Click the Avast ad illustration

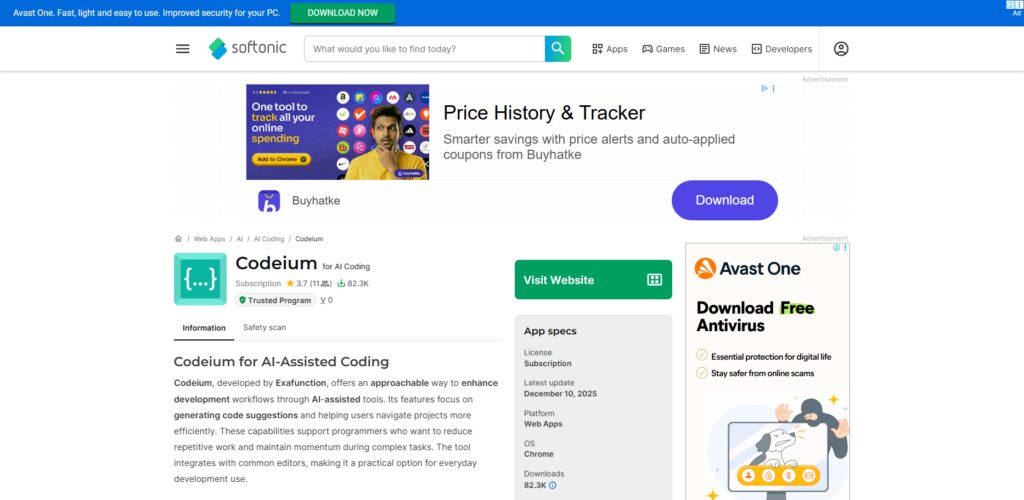pyautogui.click(x=776, y=446)
